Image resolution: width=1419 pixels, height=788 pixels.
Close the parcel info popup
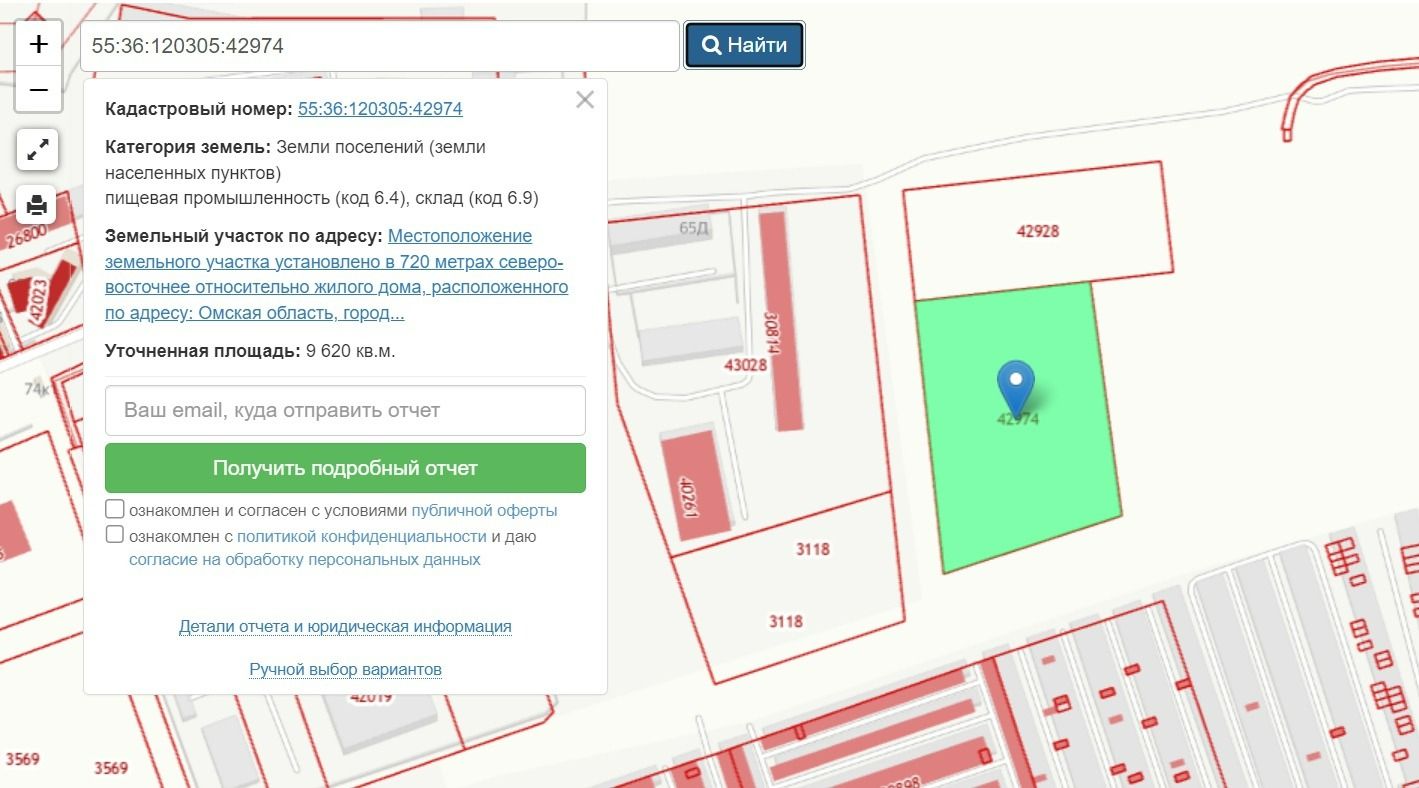[x=585, y=100]
